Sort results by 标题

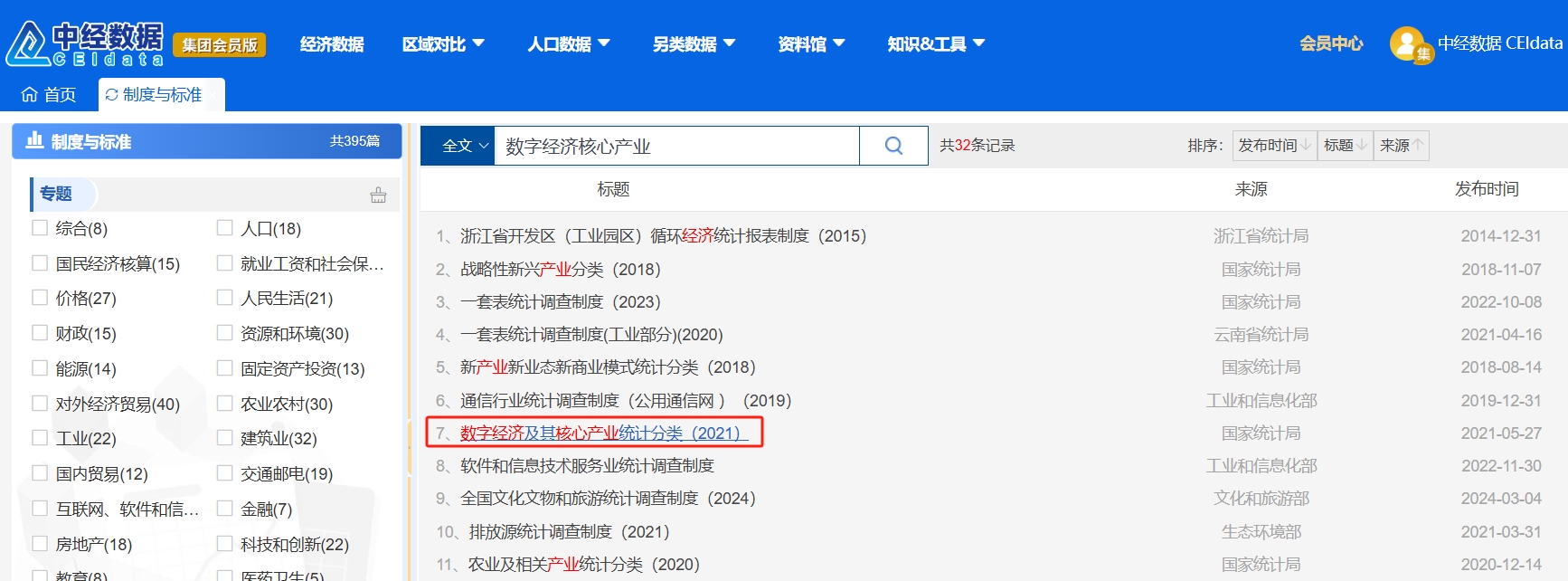[1346, 146]
